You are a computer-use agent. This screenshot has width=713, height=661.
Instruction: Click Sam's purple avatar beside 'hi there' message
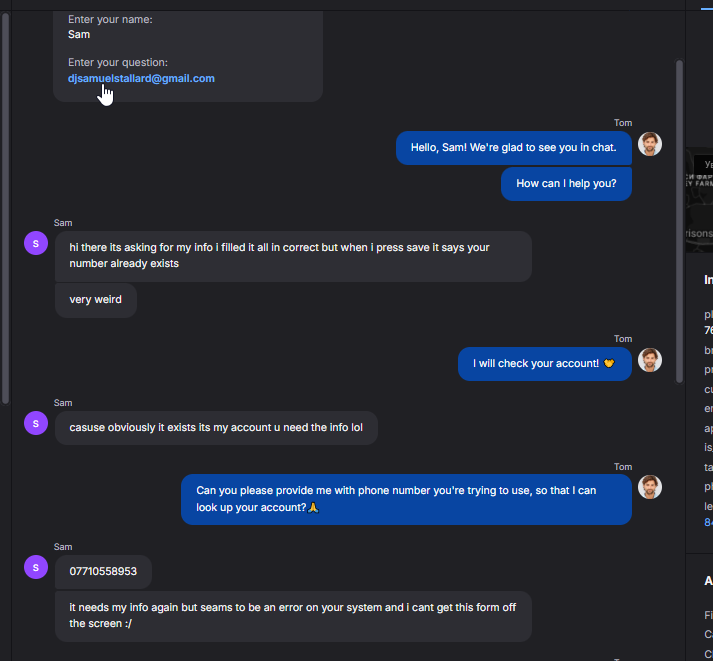[36, 243]
